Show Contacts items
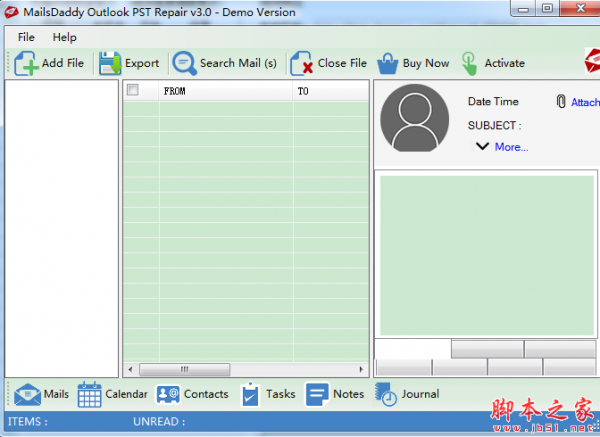Screen dimensions: 600x437 click(x=168, y=394)
